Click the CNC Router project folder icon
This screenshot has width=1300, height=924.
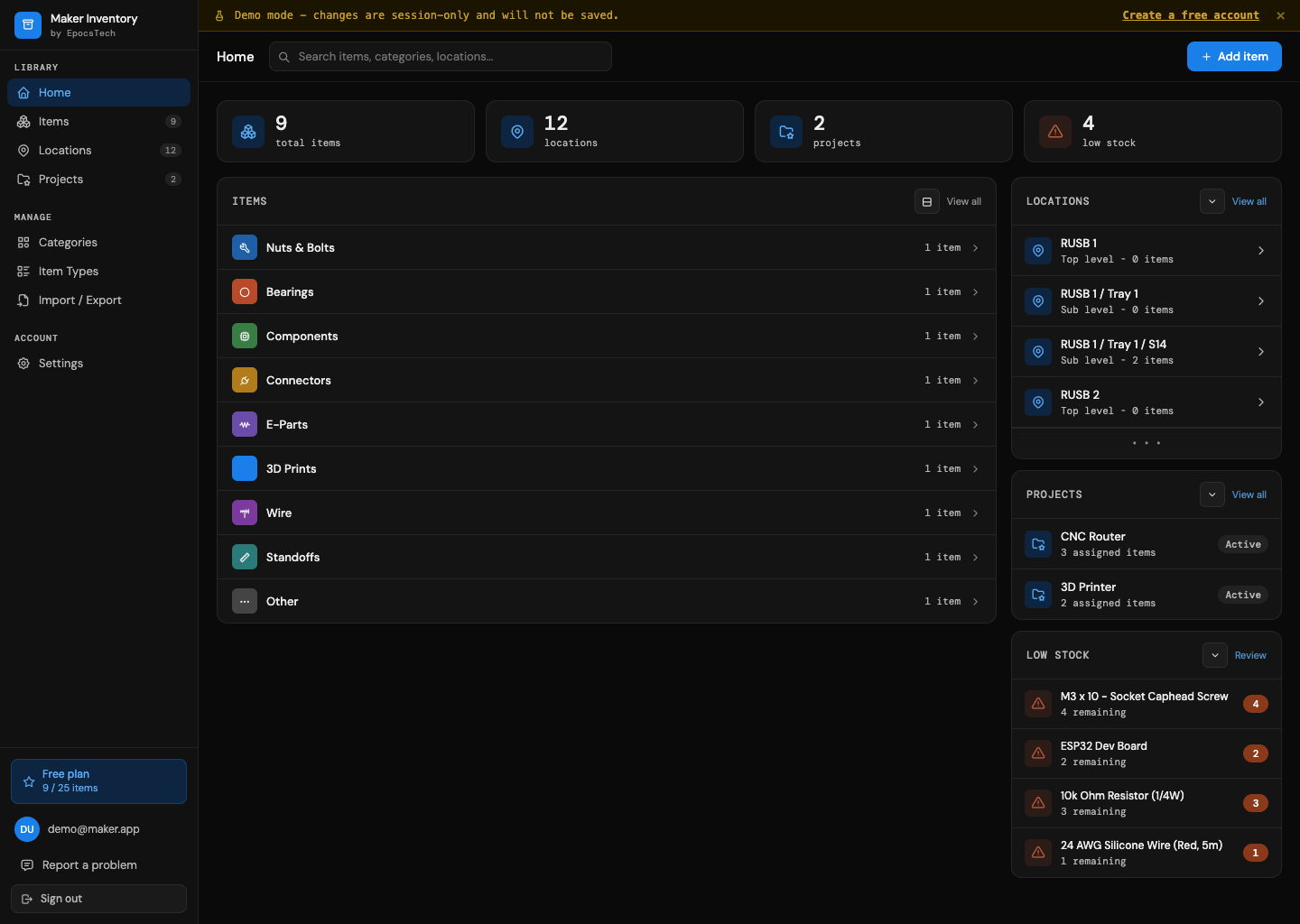[x=1038, y=544]
